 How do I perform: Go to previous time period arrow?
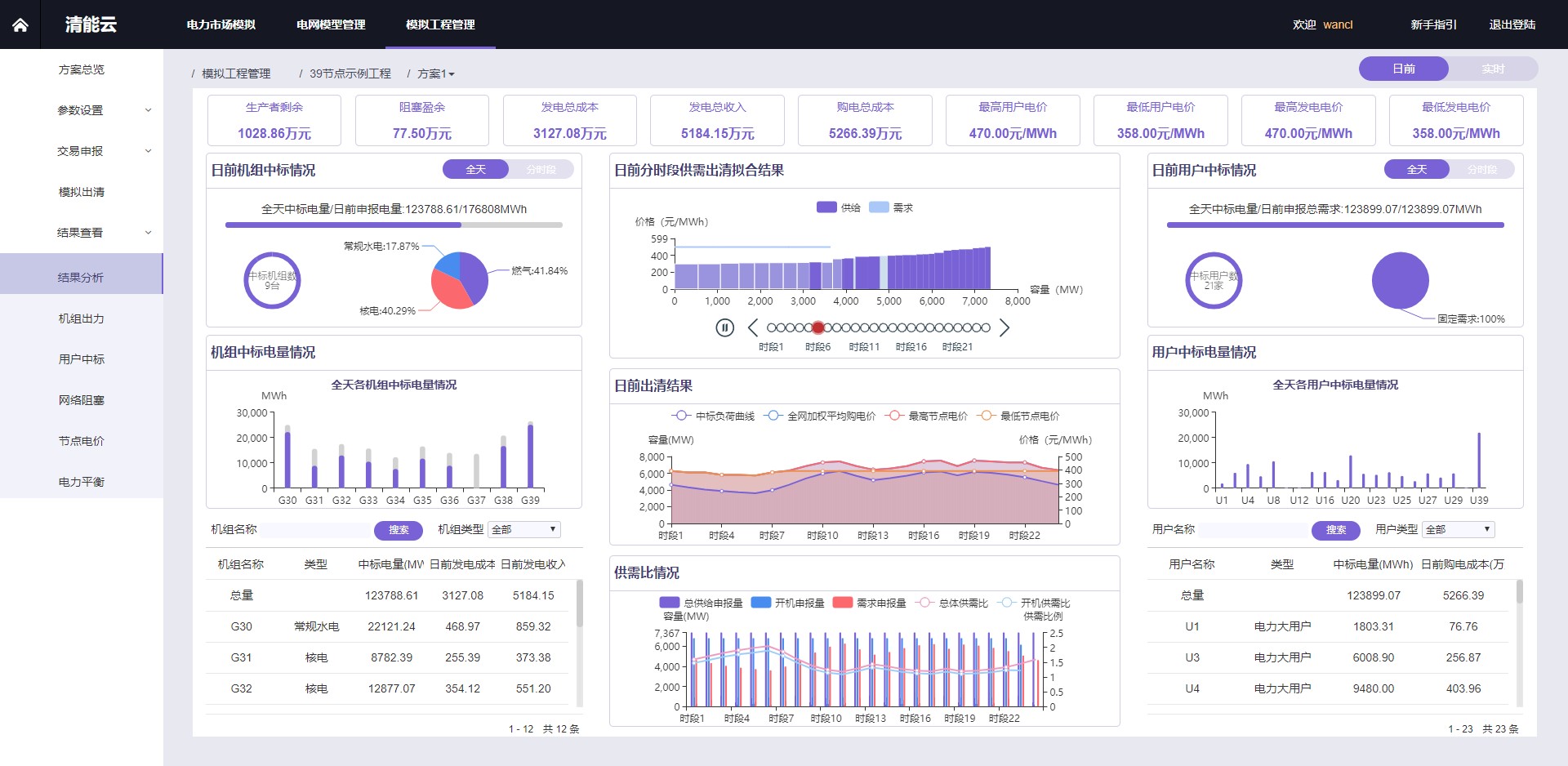click(x=753, y=327)
